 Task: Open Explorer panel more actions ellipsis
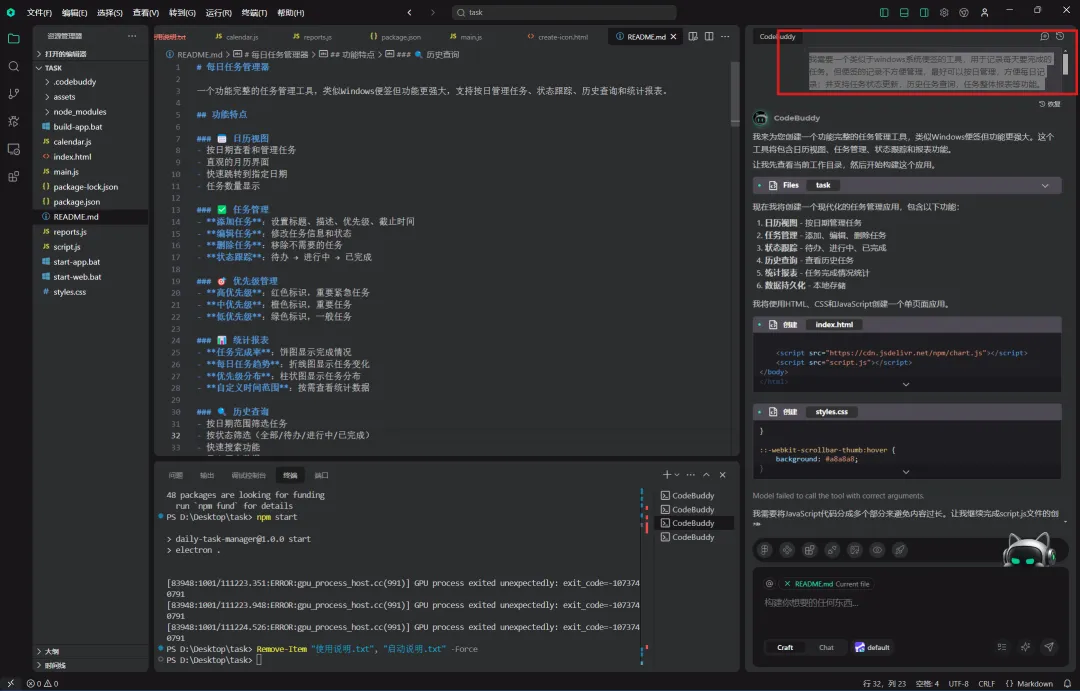point(132,36)
